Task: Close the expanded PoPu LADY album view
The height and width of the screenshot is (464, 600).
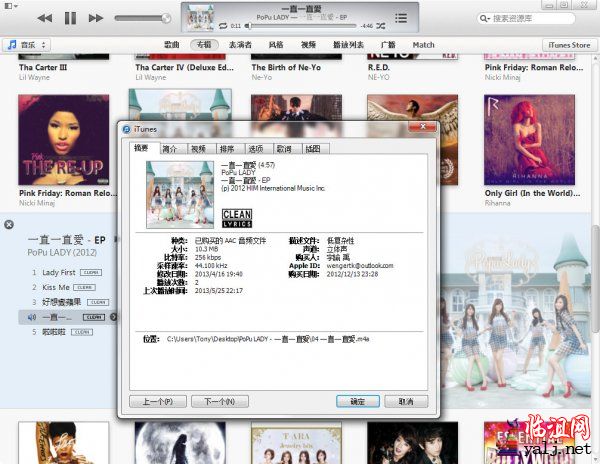Action: point(8,224)
